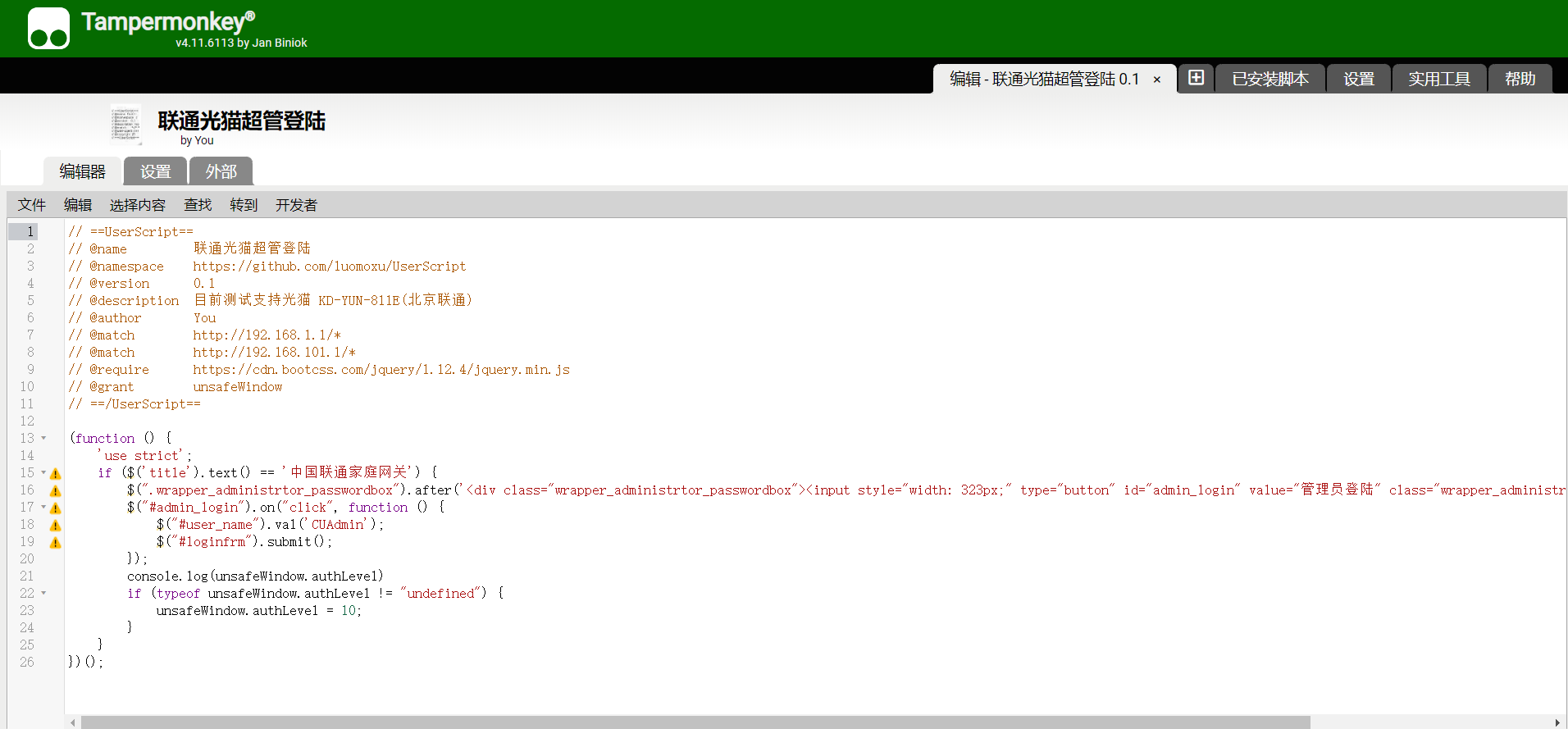This screenshot has width=1568, height=729.
Task: Open the 实用工具 tab
Action: (x=1439, y=79)
